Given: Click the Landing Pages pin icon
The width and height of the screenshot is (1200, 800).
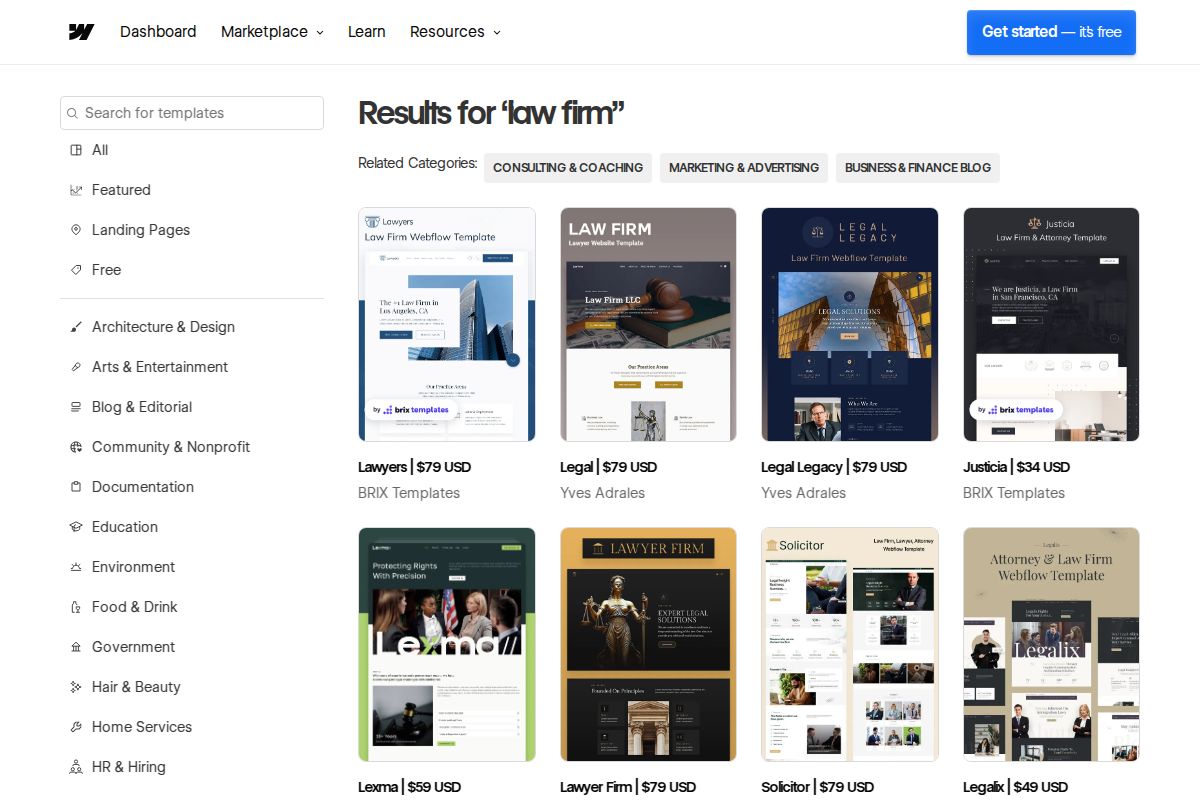Looking at the screenshot, I should [x=76, y=230].
